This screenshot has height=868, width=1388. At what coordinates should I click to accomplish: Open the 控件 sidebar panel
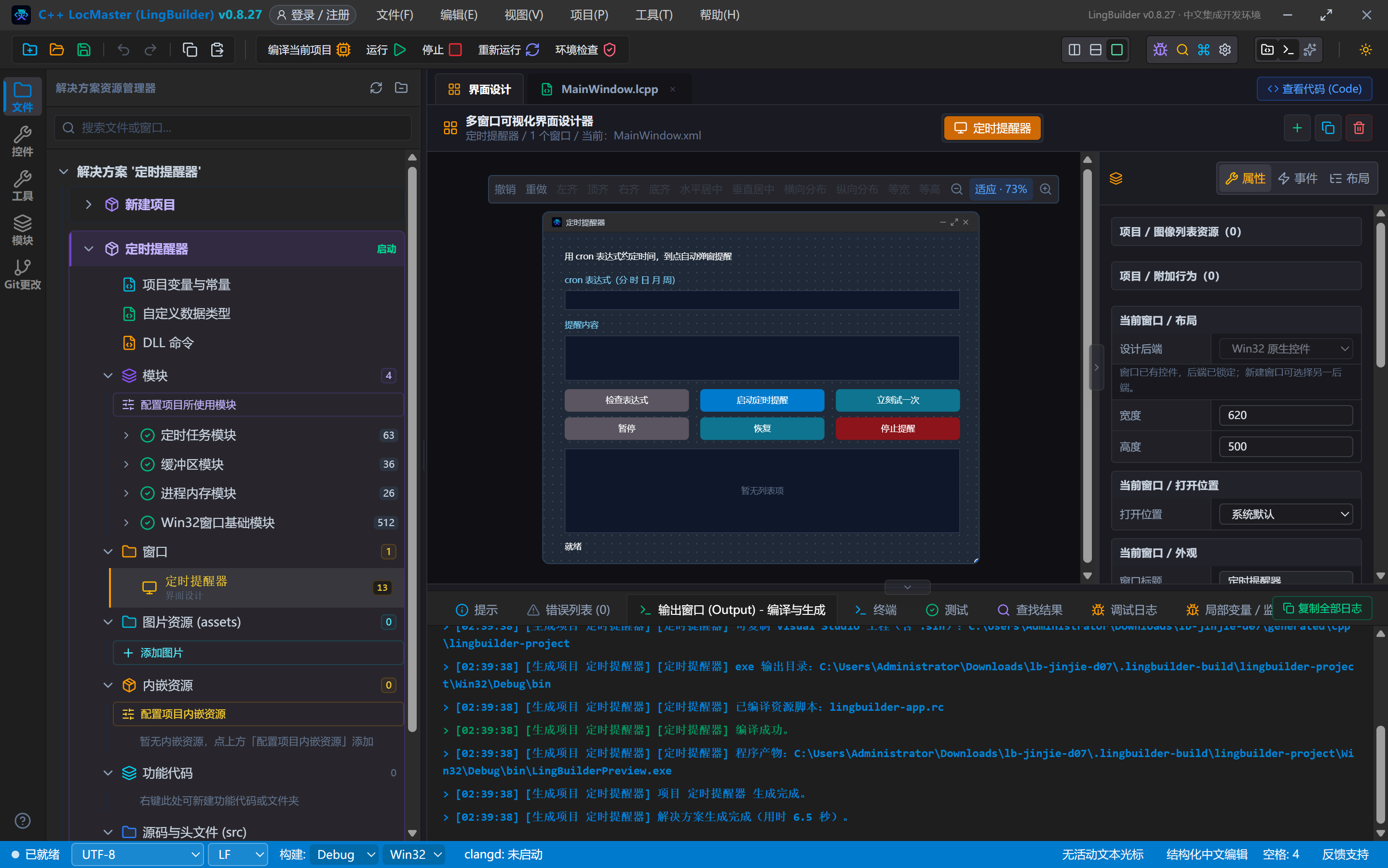tap(22, 141)
